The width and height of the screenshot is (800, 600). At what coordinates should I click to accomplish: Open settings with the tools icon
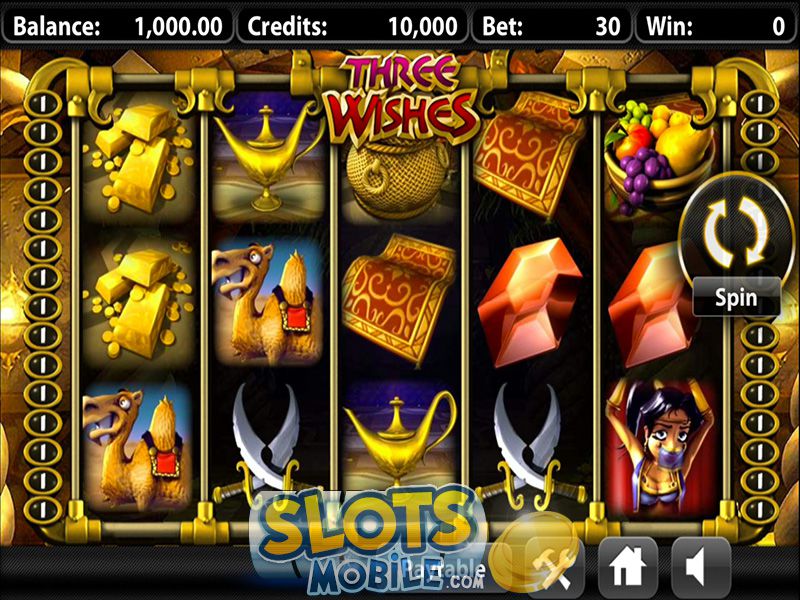555,567
